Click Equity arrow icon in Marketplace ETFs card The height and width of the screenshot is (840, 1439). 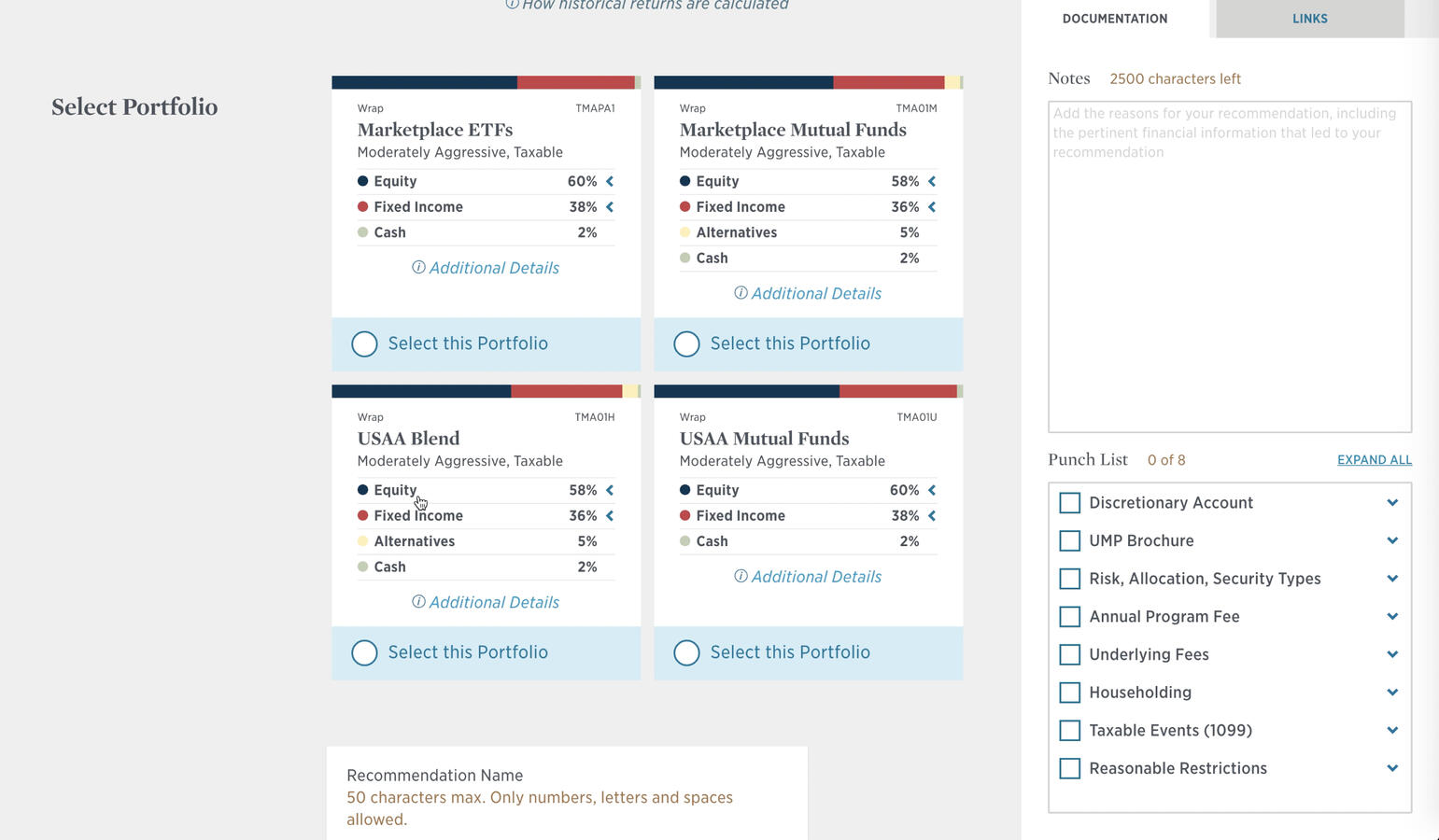[x=610, y=181]
